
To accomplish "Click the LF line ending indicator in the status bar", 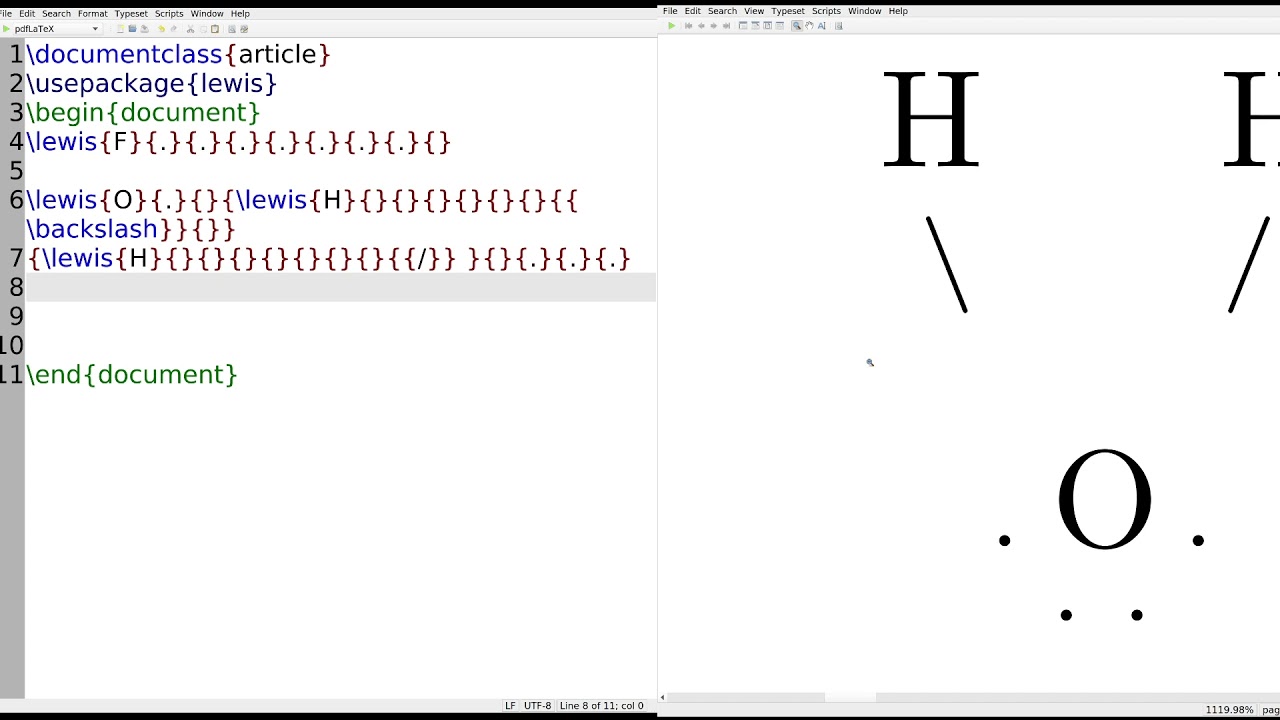I will click(x=510, y=706).
